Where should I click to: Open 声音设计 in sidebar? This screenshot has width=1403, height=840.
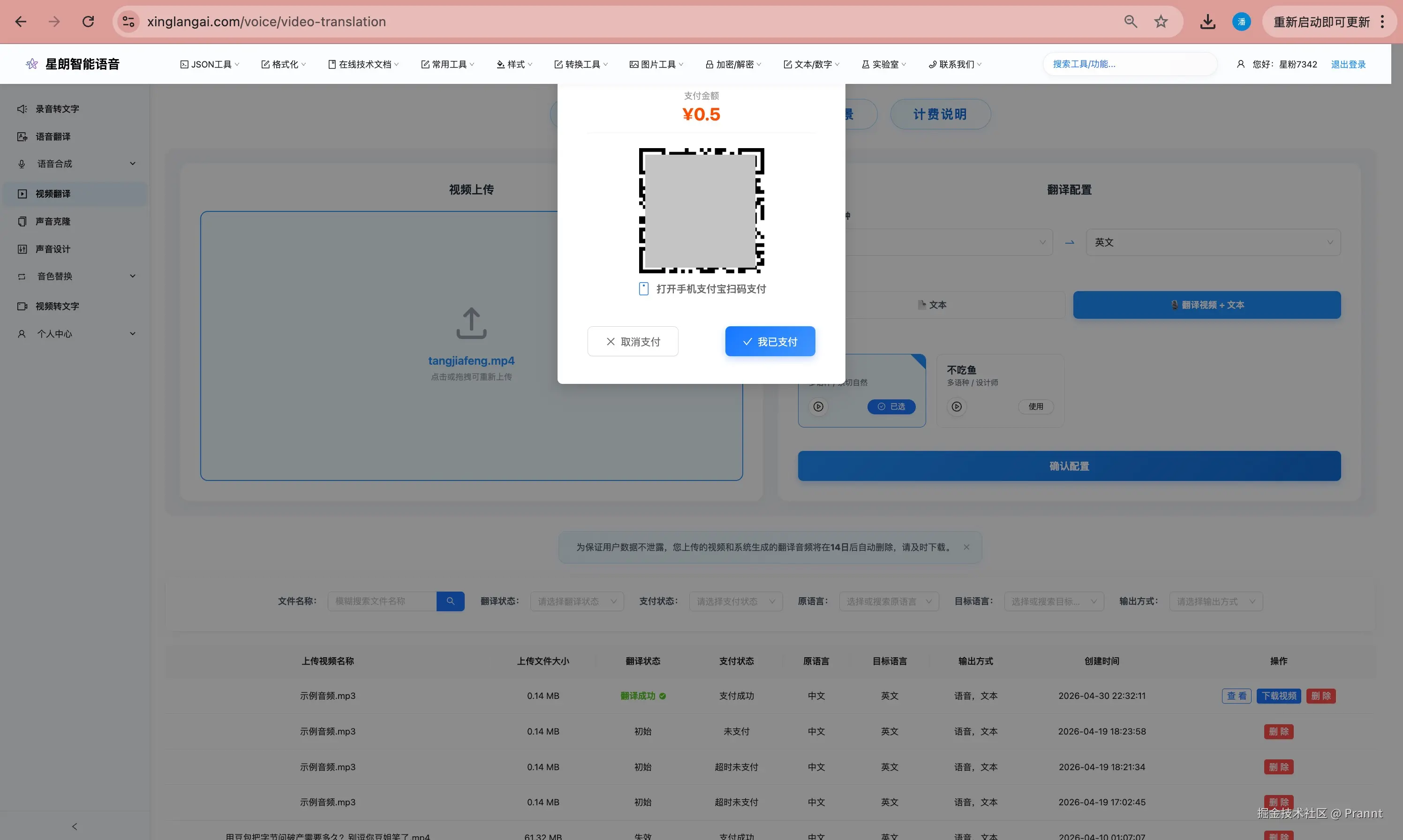[75, 249]
